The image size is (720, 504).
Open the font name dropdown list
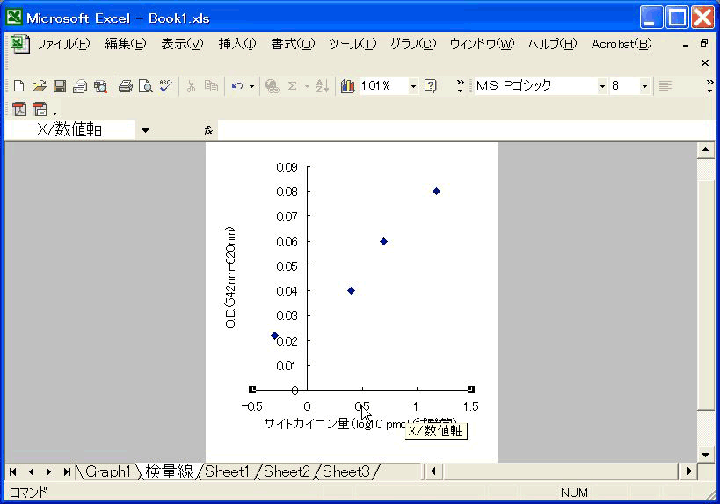tap(602, 87)
